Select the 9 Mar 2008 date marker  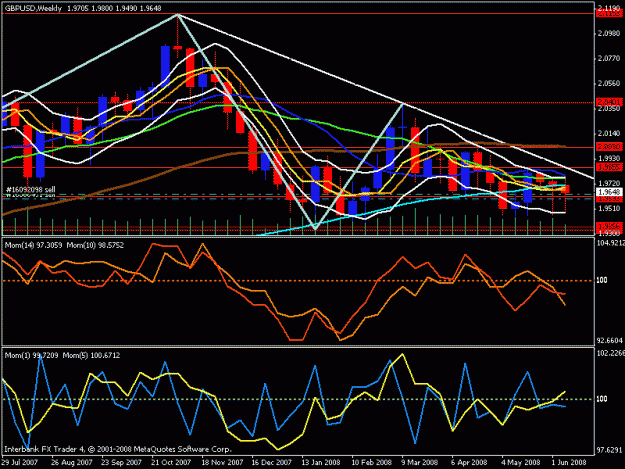tap(420, 463)
